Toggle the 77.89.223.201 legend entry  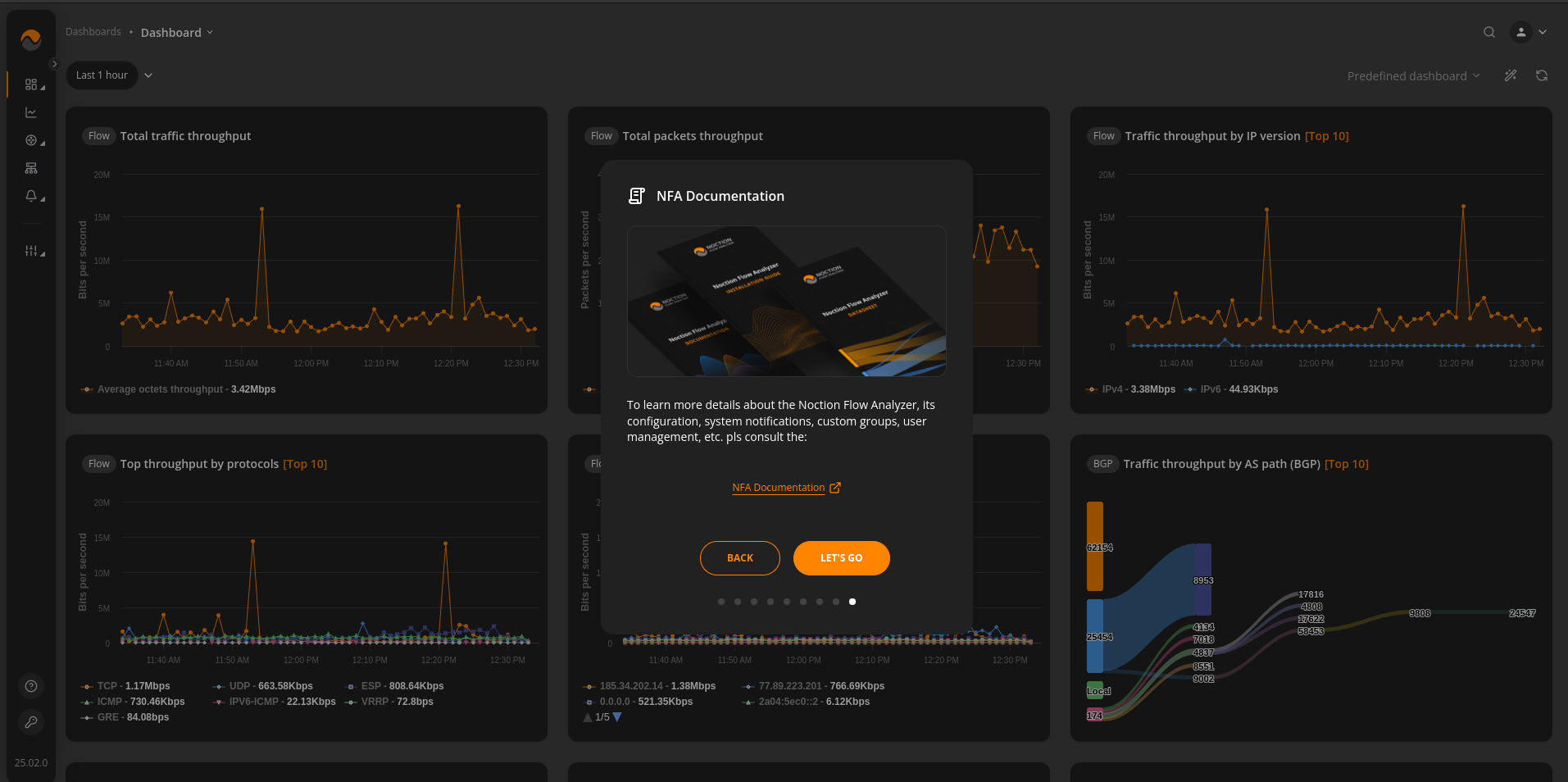click(814, 686)
